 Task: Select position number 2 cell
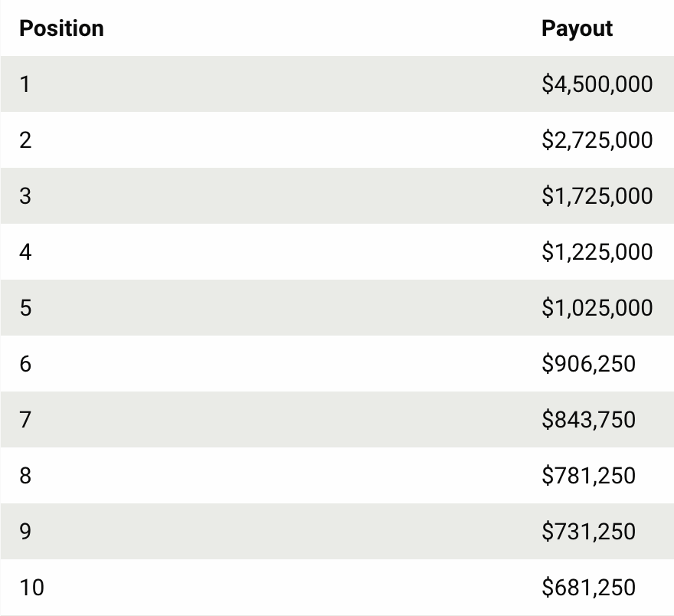pyautogui.click(x=25, y=140)
